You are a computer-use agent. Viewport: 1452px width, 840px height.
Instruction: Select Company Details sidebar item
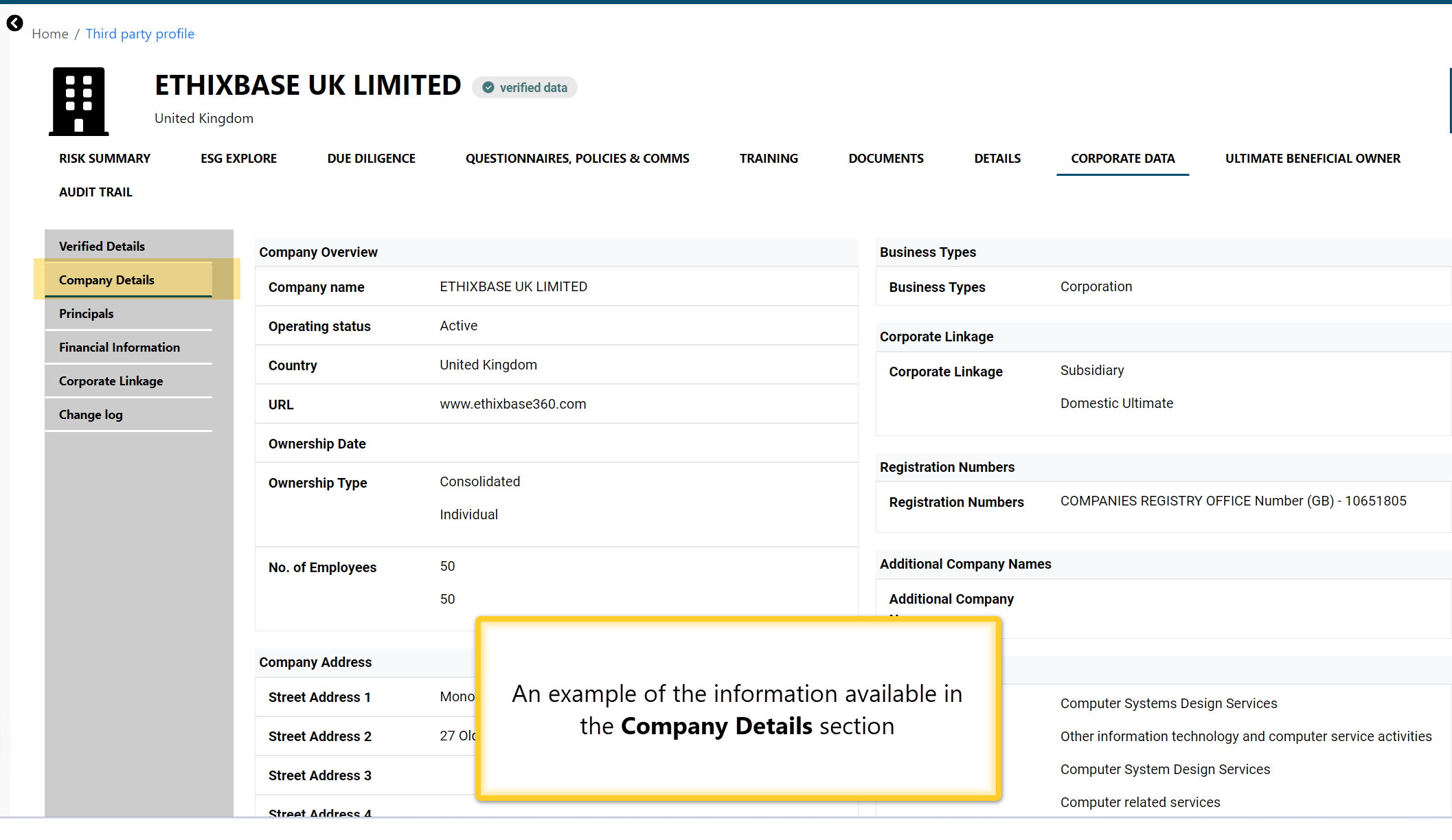coord(128,280)
